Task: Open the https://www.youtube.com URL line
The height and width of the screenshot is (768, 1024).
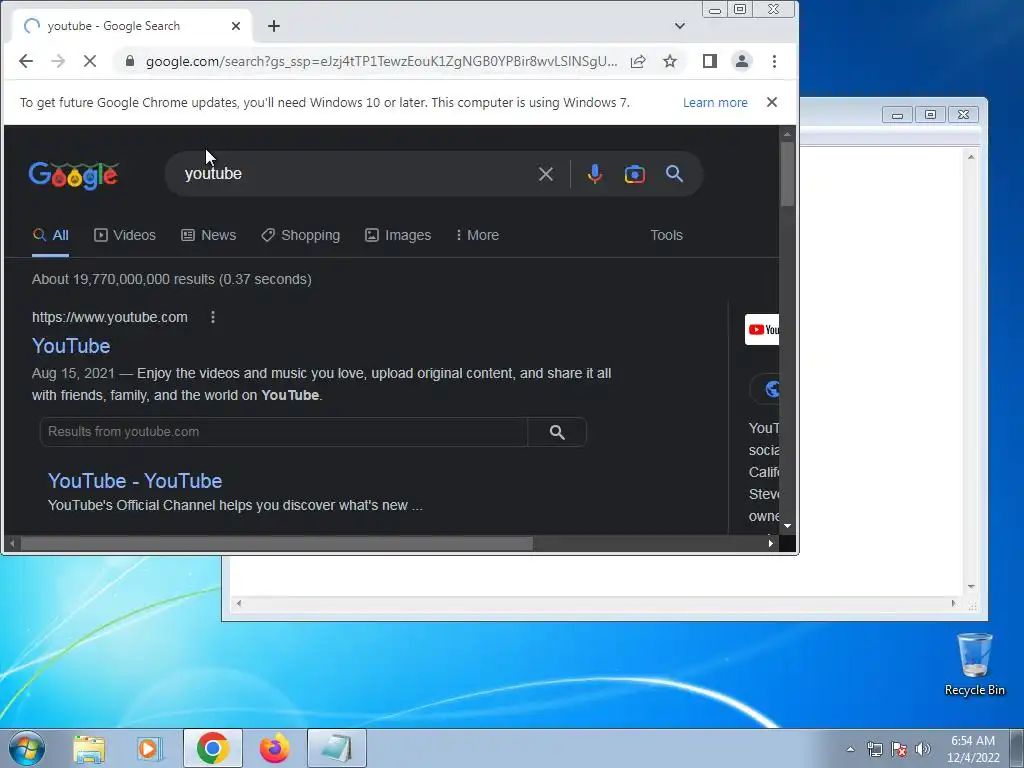Action: click(x=110, y=317)
